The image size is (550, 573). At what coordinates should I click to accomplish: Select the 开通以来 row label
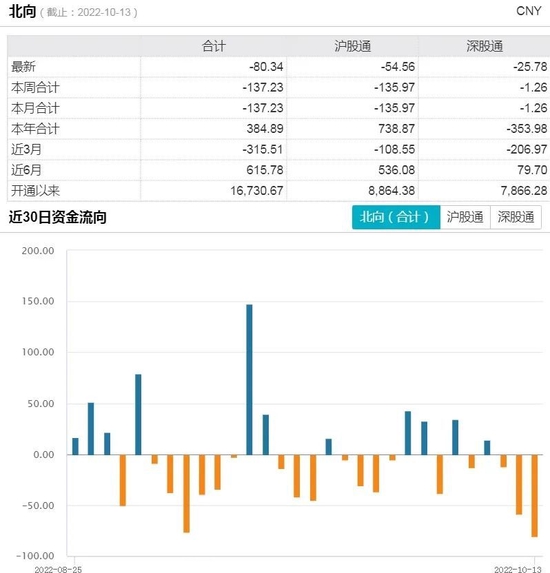pos(35,191)
